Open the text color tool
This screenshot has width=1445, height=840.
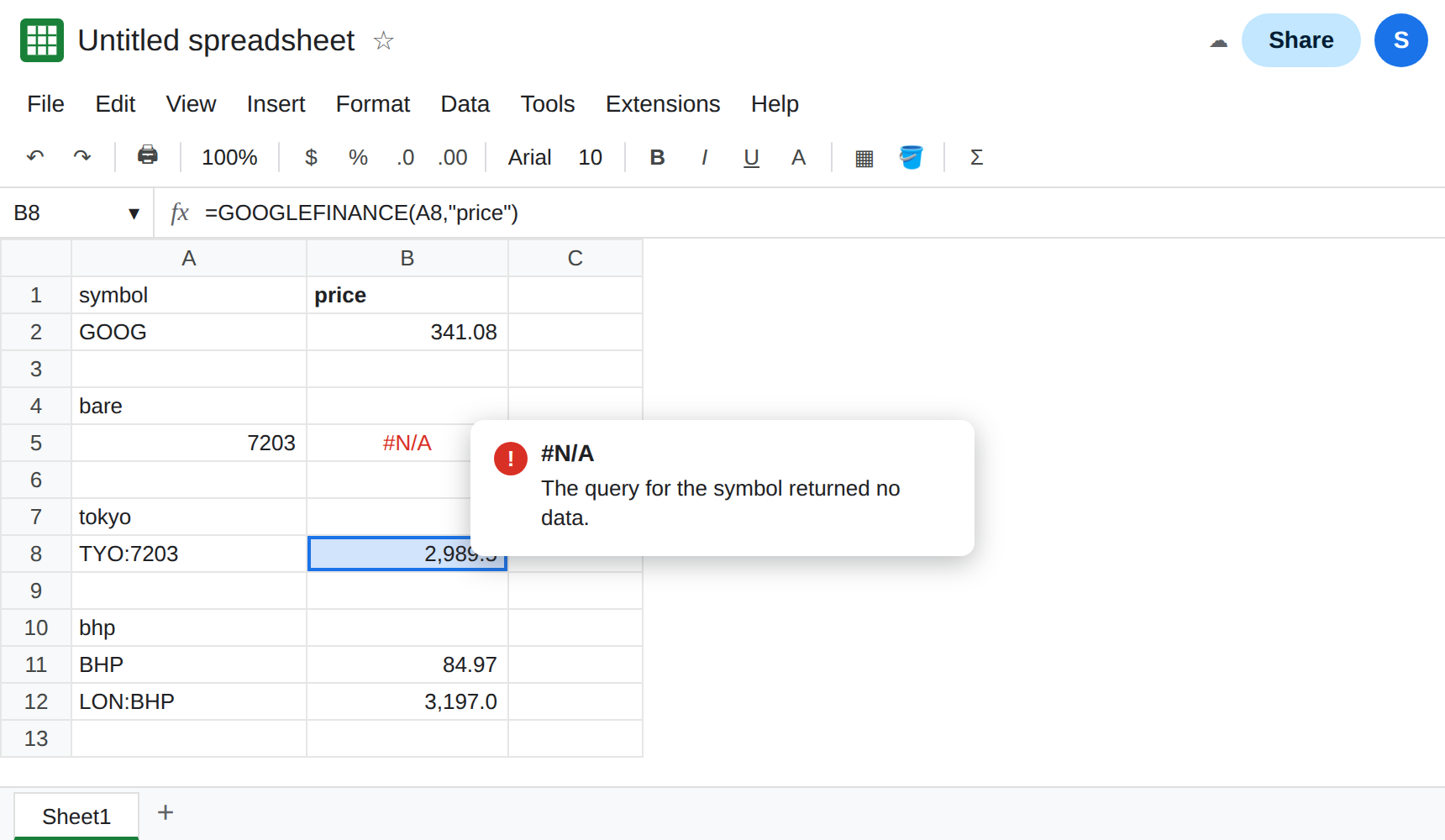798,157
